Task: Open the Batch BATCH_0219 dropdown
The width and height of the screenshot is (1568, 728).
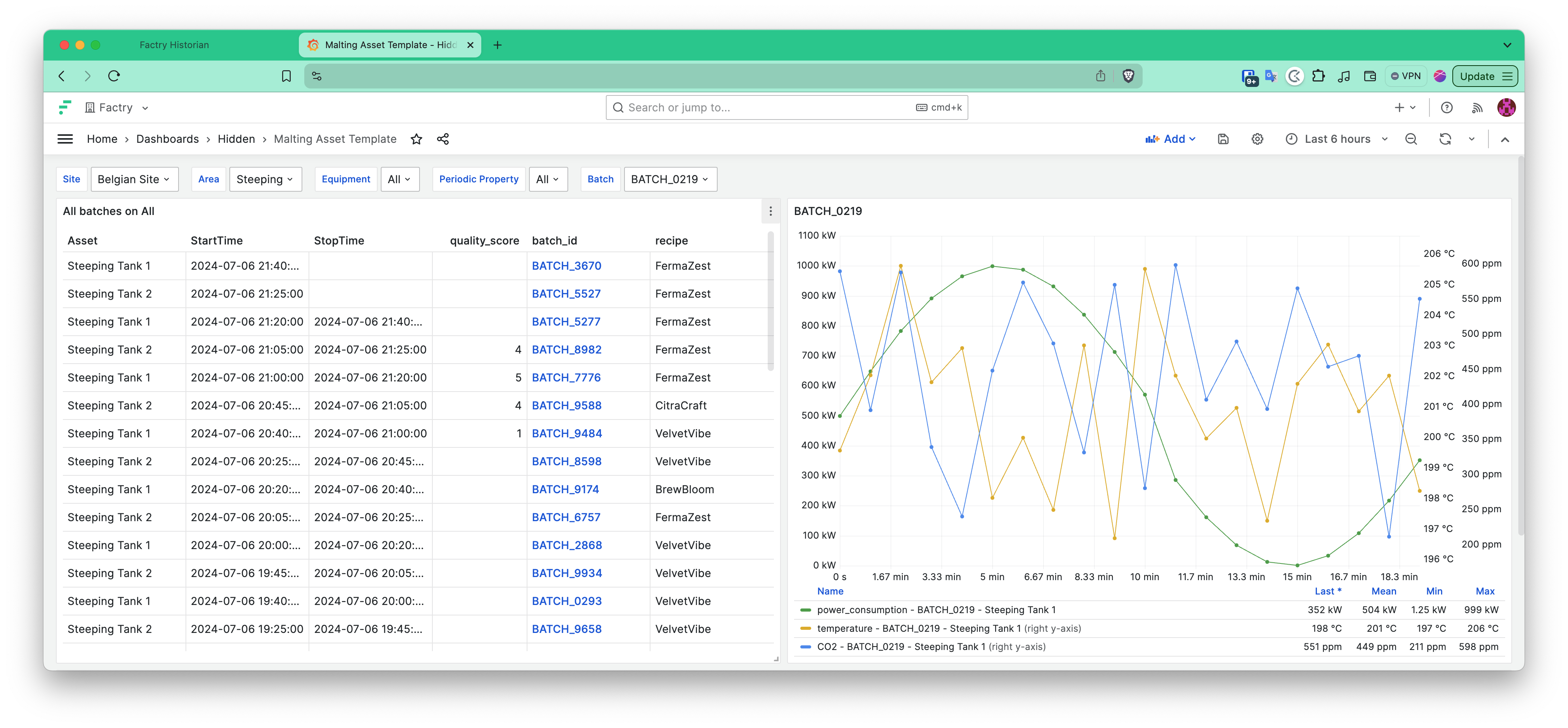Action: click(x=670, y=180)
